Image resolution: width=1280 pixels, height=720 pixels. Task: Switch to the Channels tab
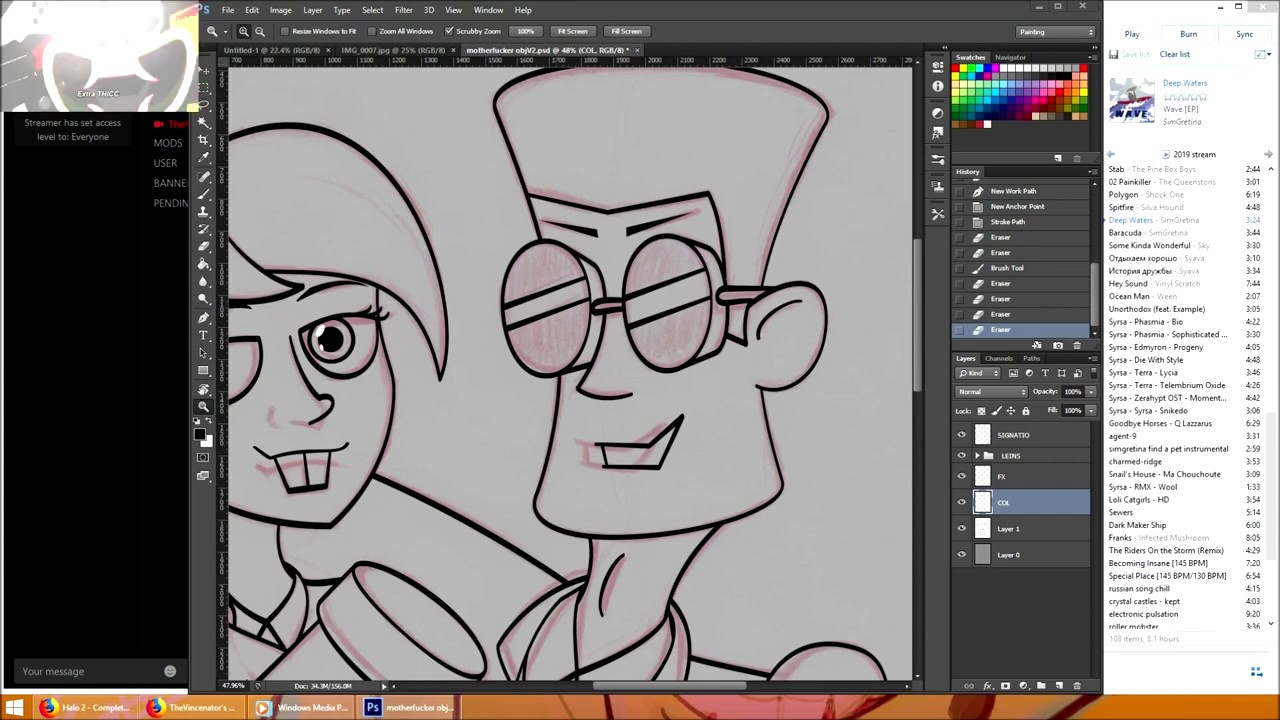click(x=998, y=358)
